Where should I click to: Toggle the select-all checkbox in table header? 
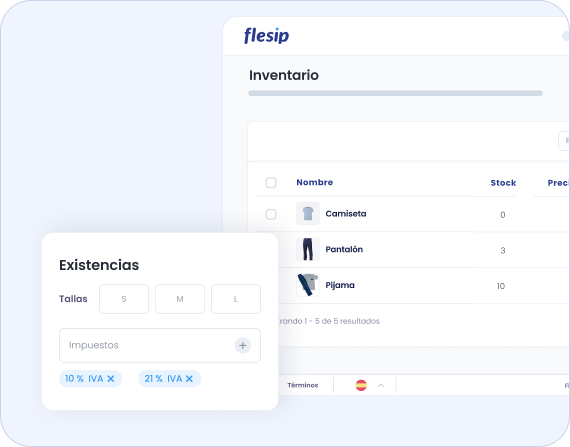(271, 182)
